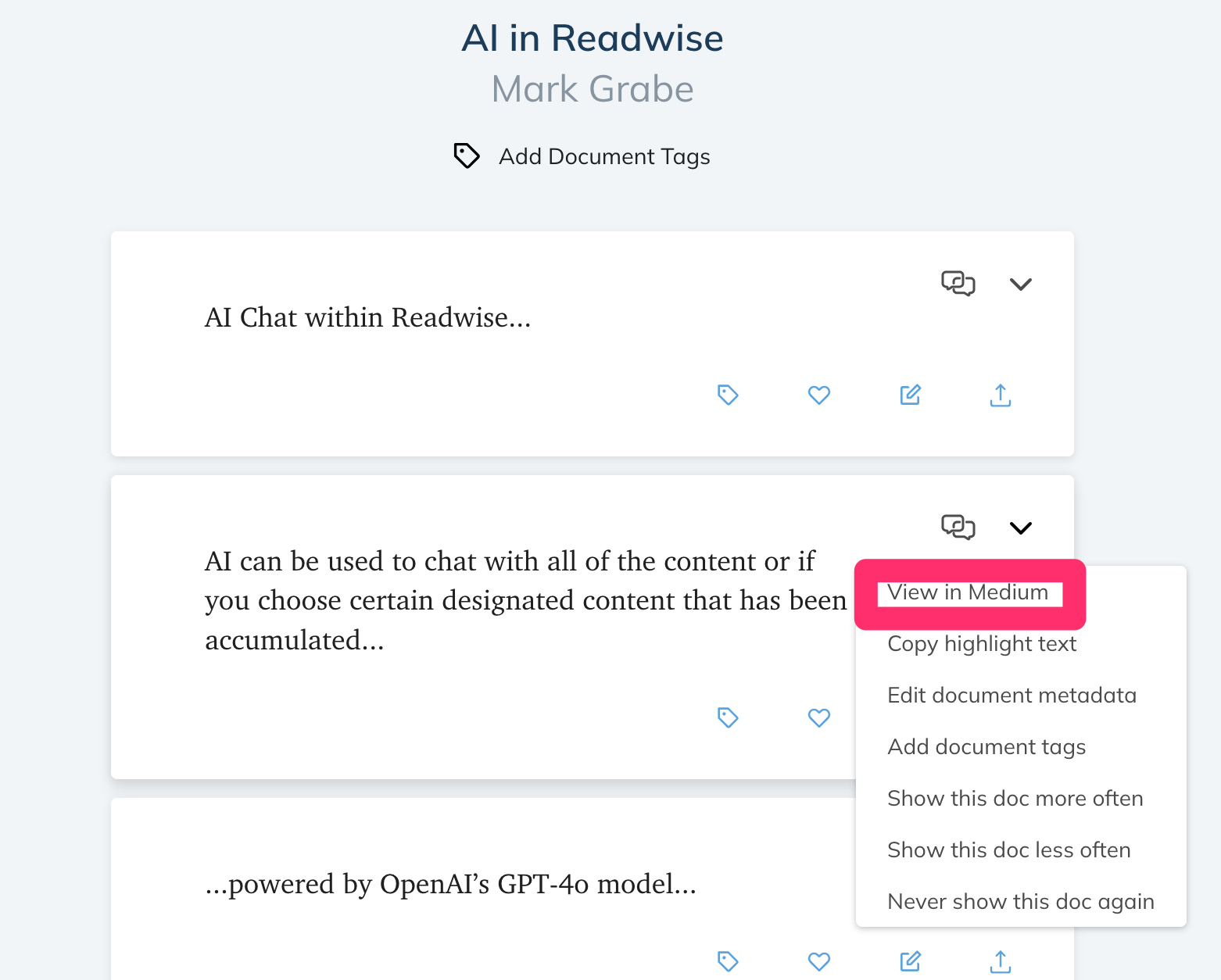This screenshot has height=980, width=1221.
Task: Expand chevron menu on 'AI Chat within Readwise' card
Action: (1021, 284)
